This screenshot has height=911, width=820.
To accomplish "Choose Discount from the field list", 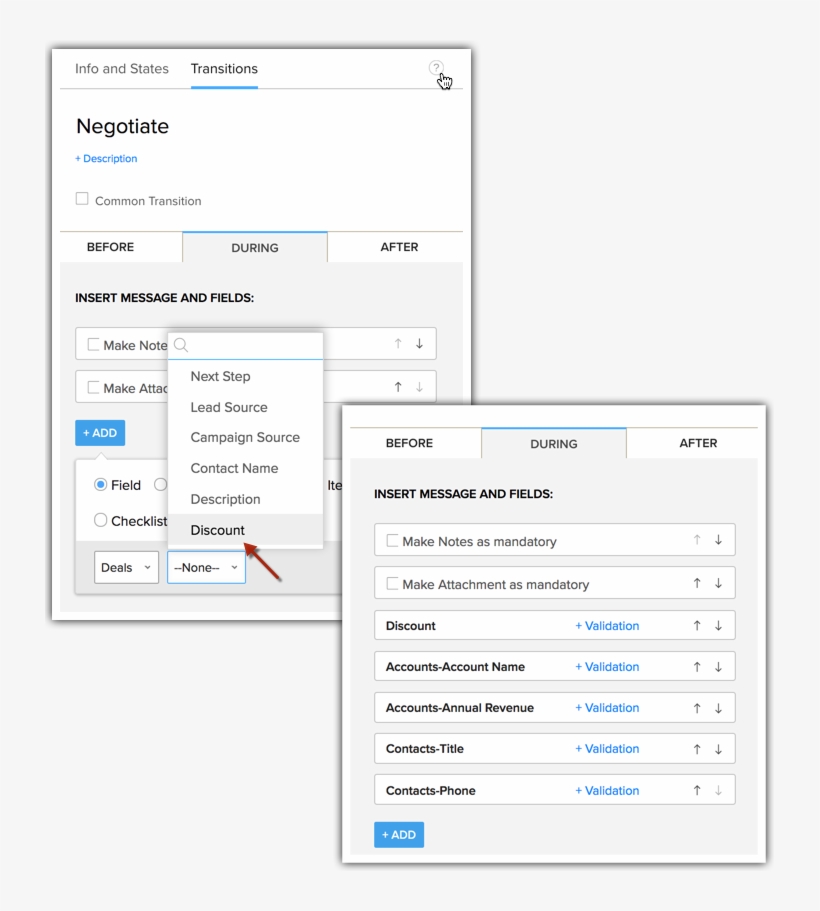I will (217, 530).
